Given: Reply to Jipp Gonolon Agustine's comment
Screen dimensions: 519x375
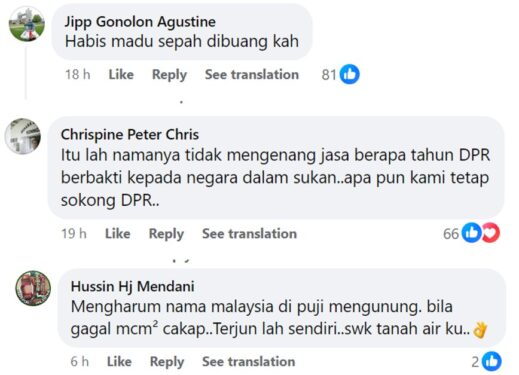Looking at the screenshot, I should tap(169, 74).
